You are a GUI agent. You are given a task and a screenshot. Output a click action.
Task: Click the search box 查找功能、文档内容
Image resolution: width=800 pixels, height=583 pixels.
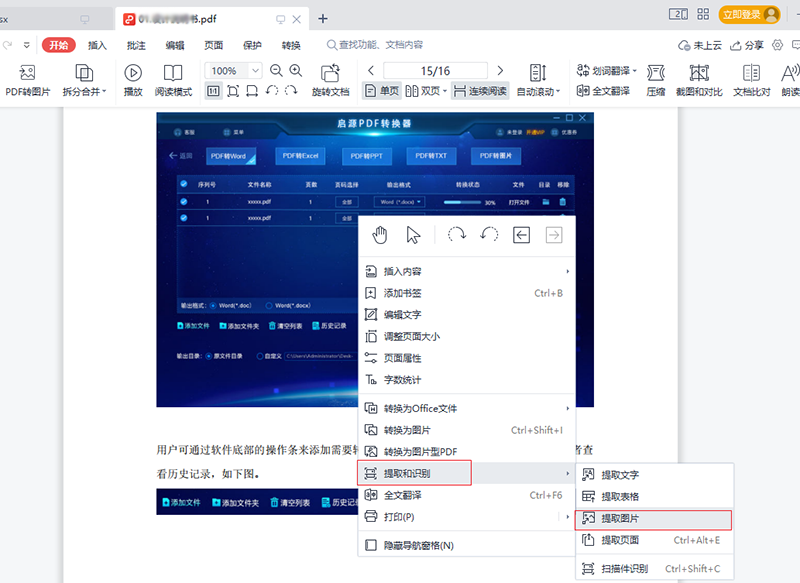[x=375, y=45]
